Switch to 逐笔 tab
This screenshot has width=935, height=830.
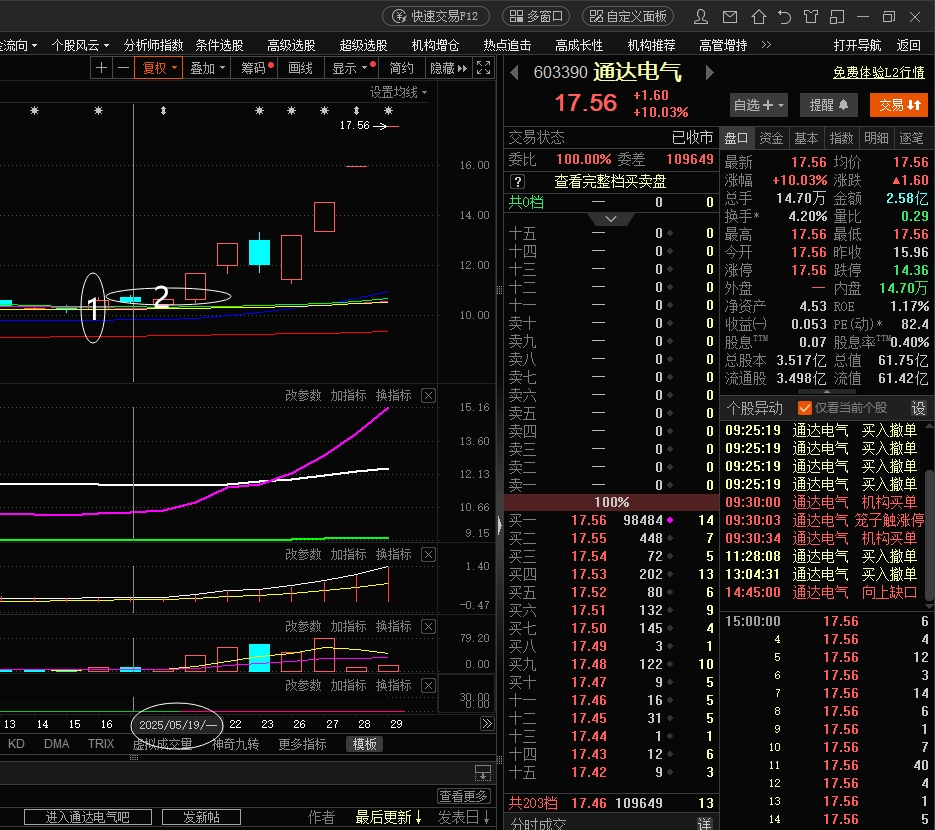pos(912,138)
